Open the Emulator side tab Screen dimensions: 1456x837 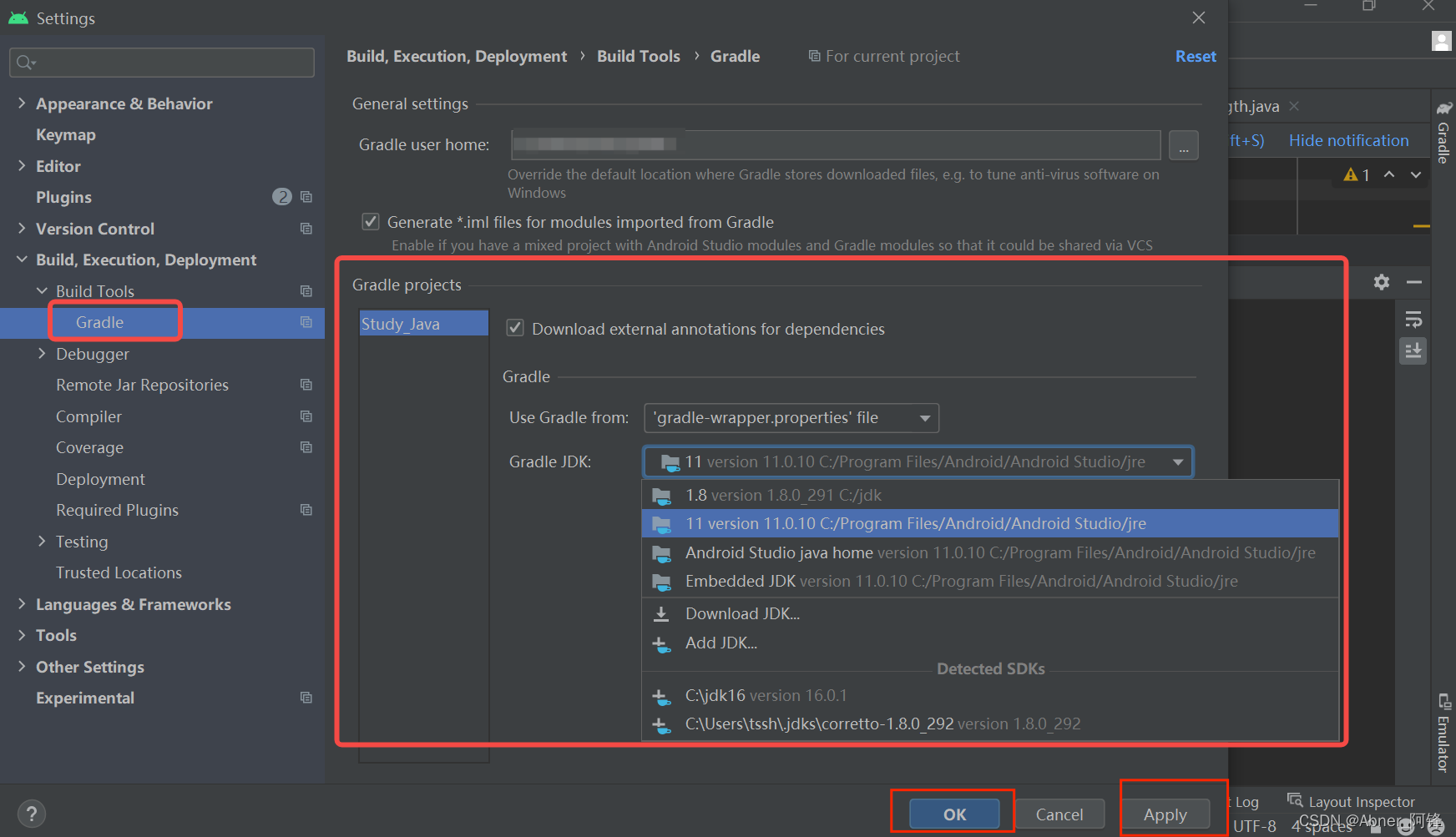point(1443,733)
